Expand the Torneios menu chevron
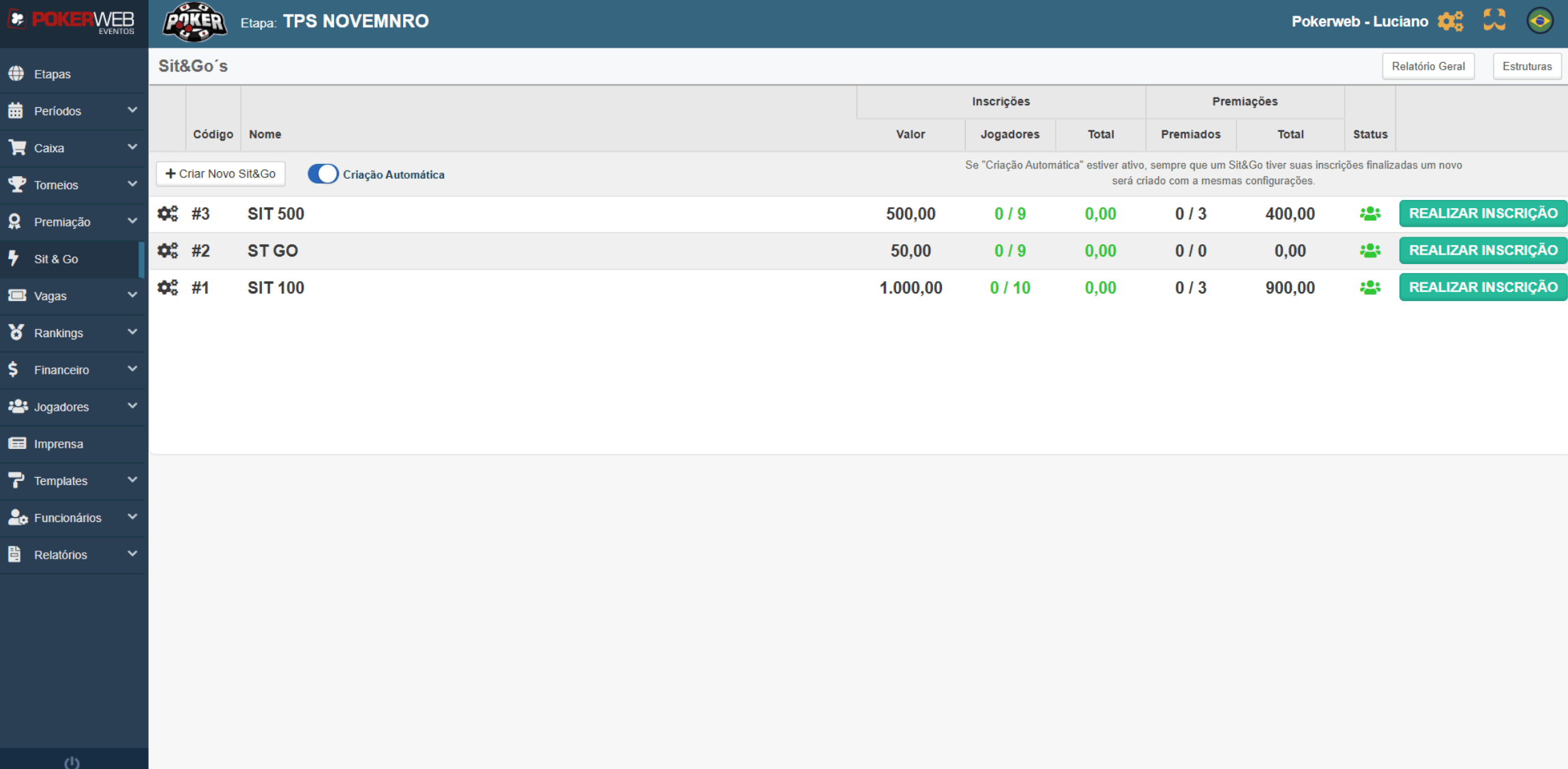Screen dimensions: 1568x769 [x=132, y=184]
